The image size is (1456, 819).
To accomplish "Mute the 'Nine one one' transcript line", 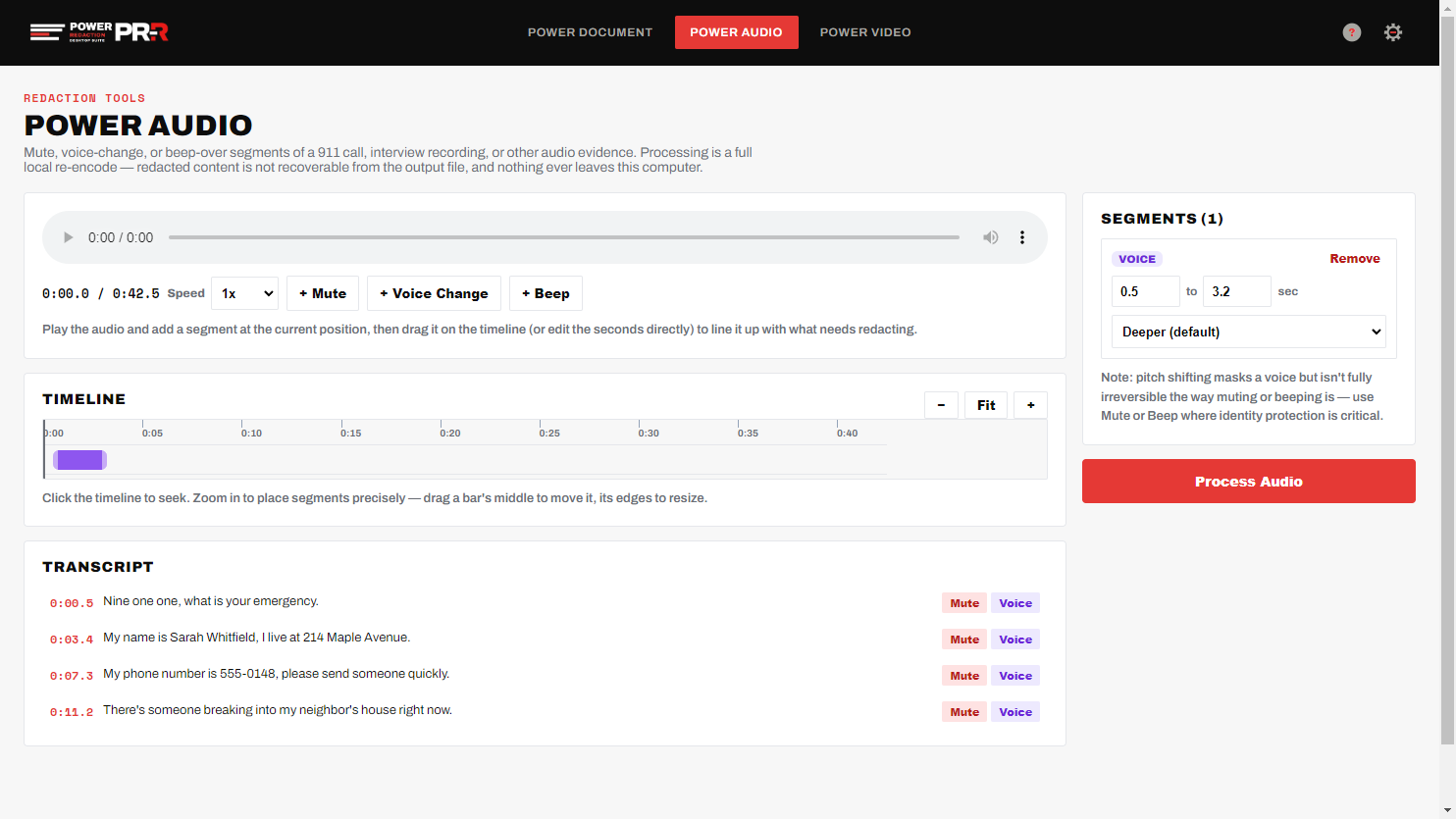I will [963, 603].
